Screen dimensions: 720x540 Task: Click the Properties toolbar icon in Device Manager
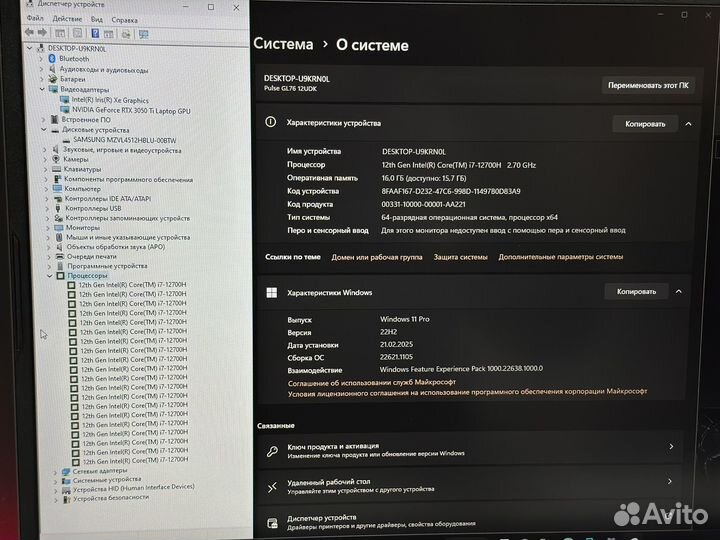(78, 33)
